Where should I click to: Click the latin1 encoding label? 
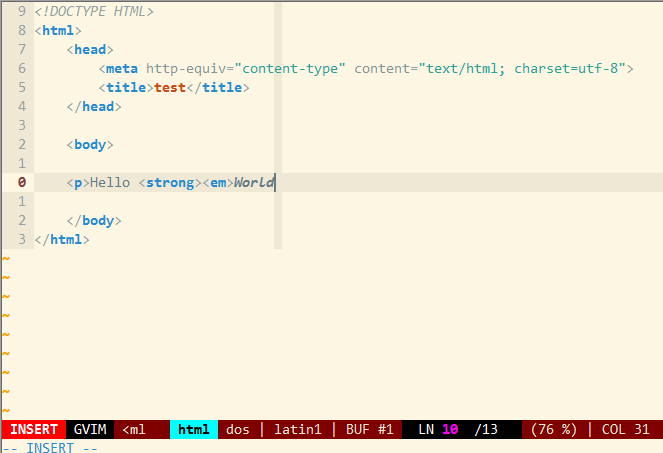point(298,429)
